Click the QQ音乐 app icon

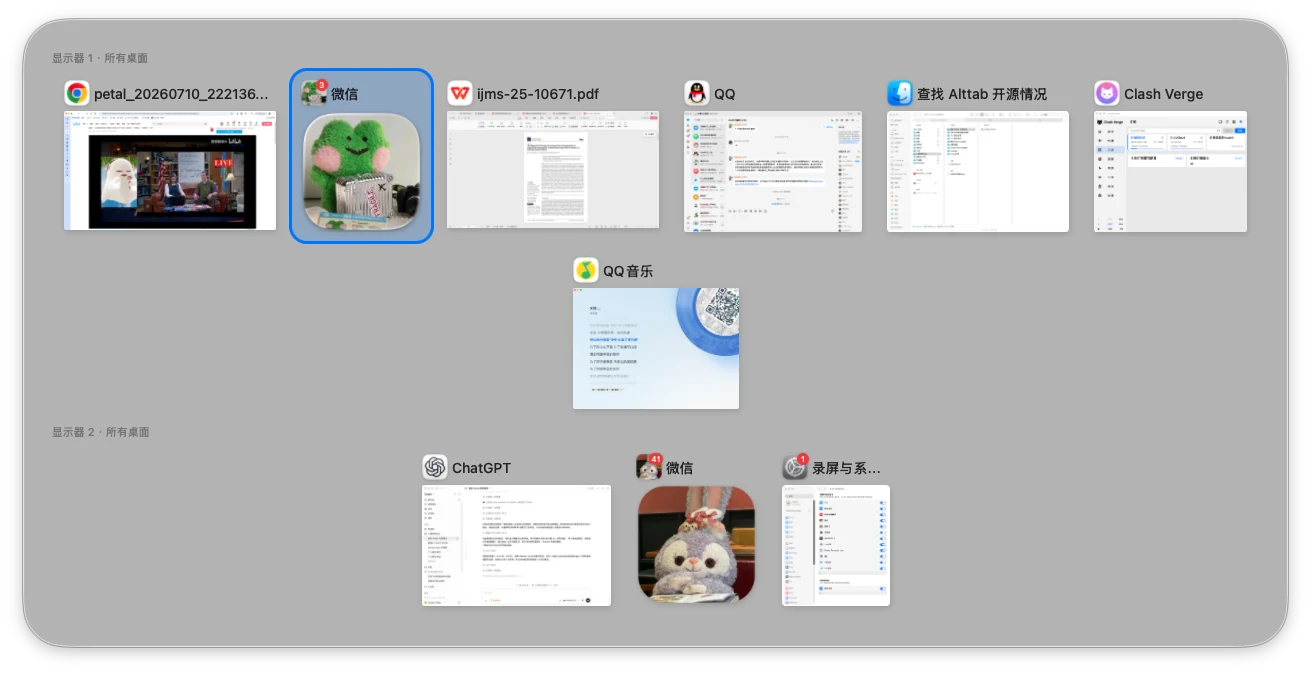click(586, 271)
